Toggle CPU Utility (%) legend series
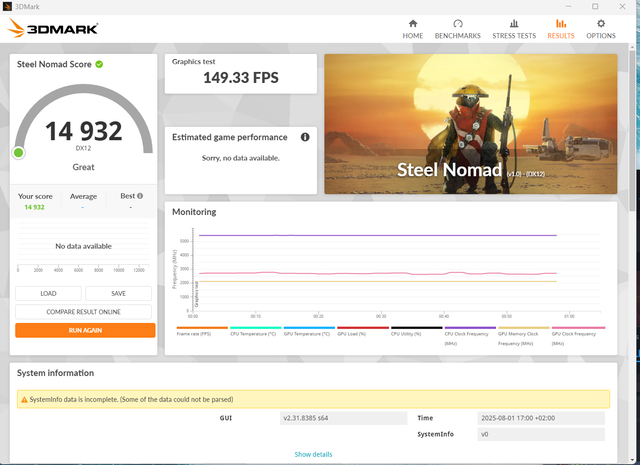The width and height of the screenshot is (640, 465). tap(416, 331)
